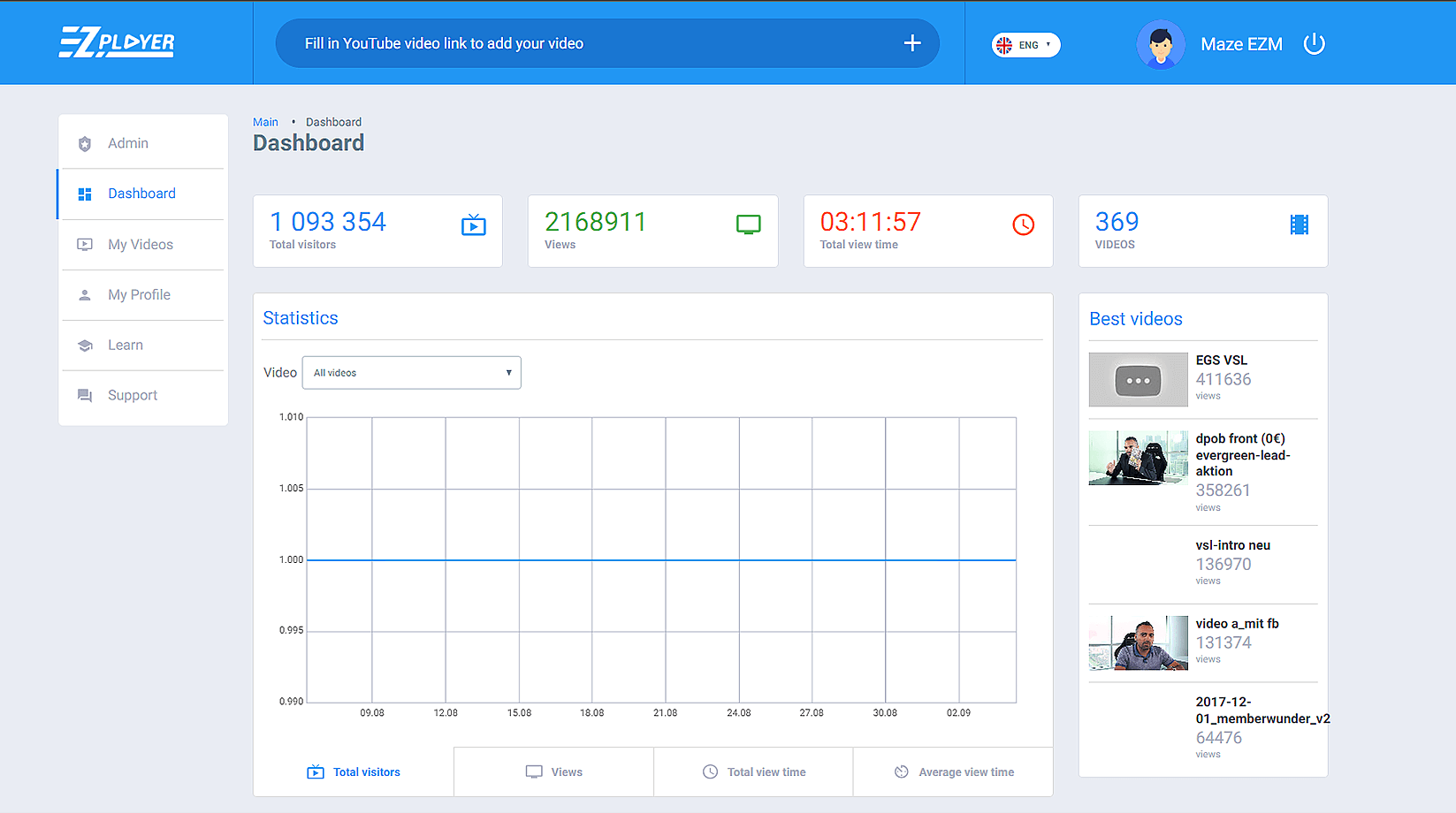The image size is (1456, 813).
Task: Switch to the Views statistics tab
Action: (x=553, y=772)
